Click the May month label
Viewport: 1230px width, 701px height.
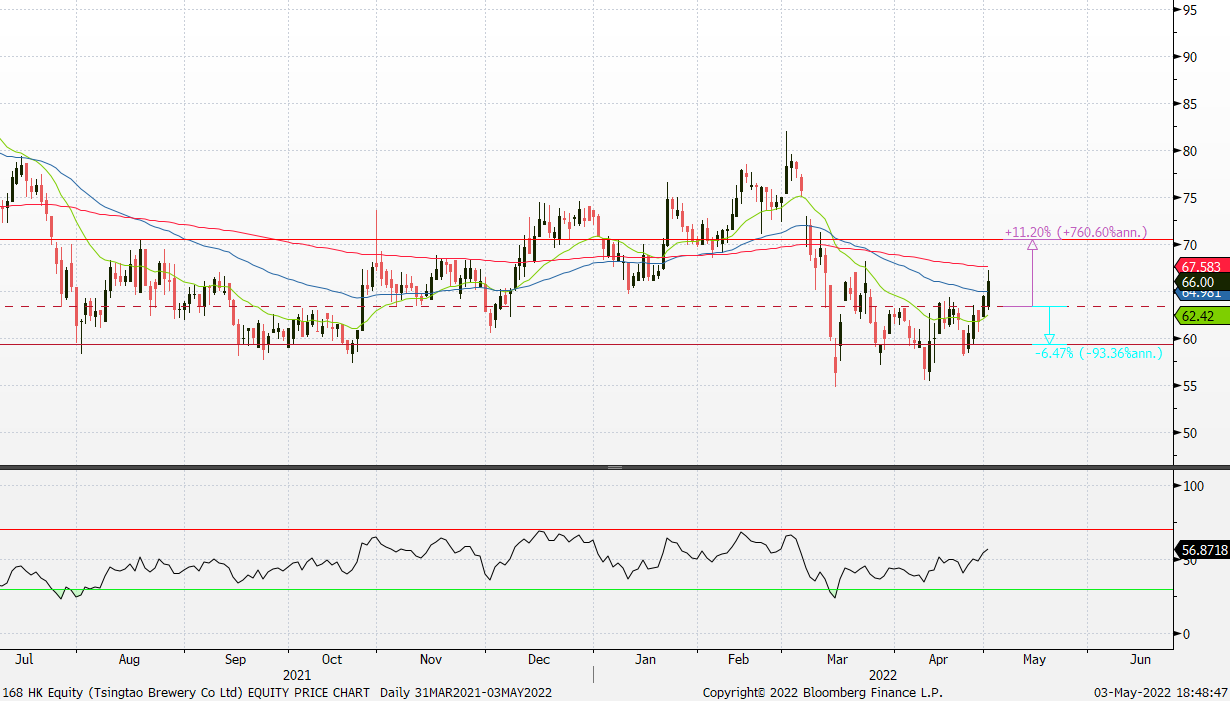click(x=1034, y=660)
